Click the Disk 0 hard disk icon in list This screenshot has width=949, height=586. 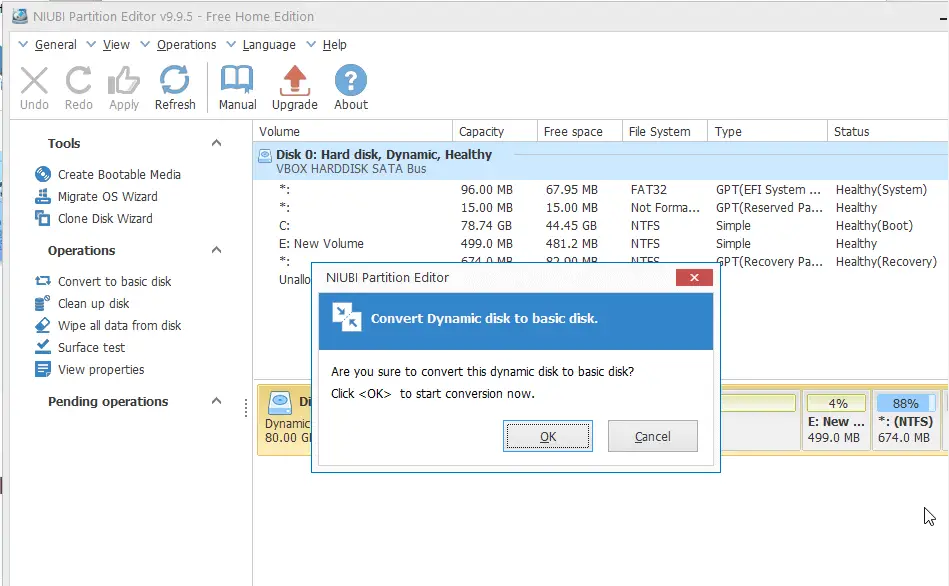(x=265, y=156)
